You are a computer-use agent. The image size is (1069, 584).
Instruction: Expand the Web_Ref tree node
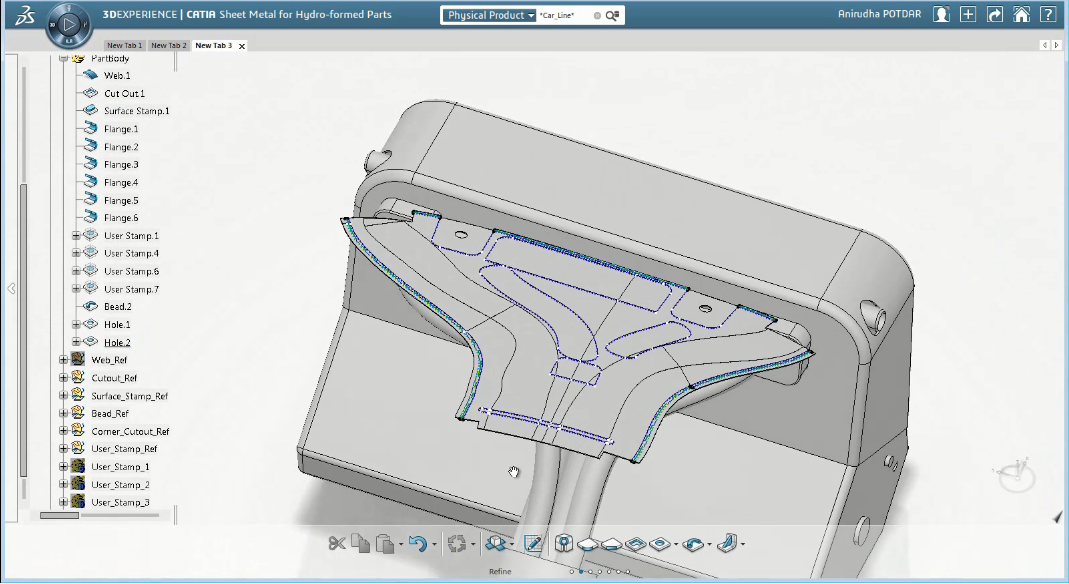pyautogui.click(x=63, y=359)
